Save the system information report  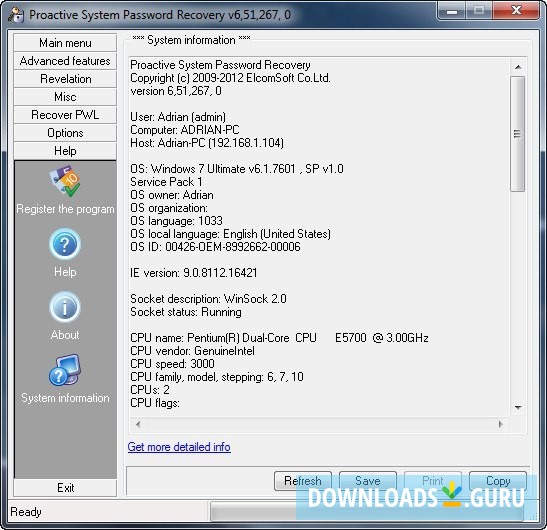[368, 481]
